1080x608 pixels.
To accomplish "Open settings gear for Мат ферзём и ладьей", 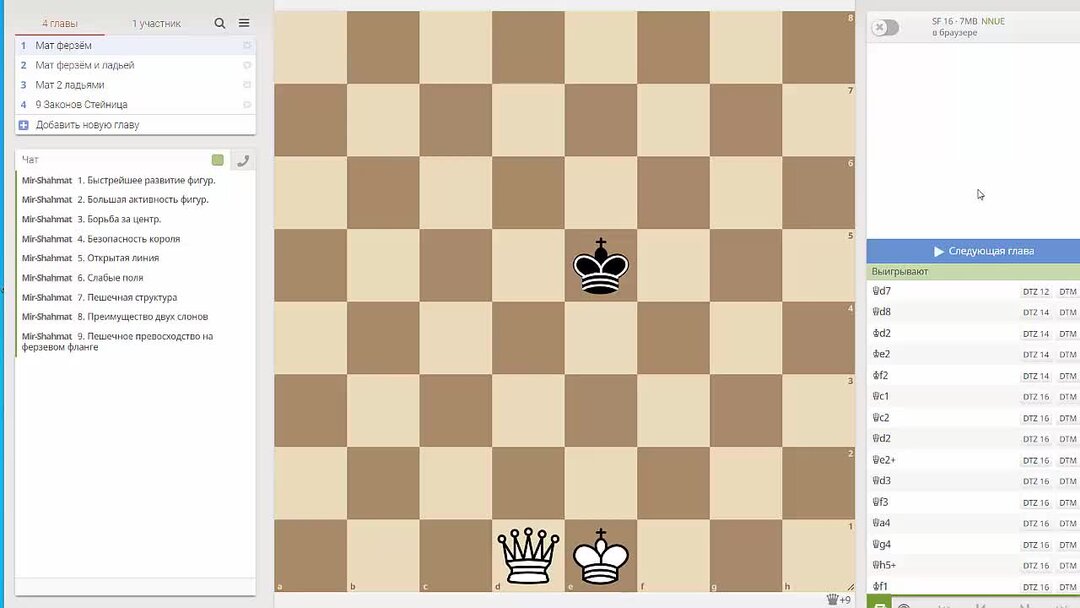I will tap(247, 65).
